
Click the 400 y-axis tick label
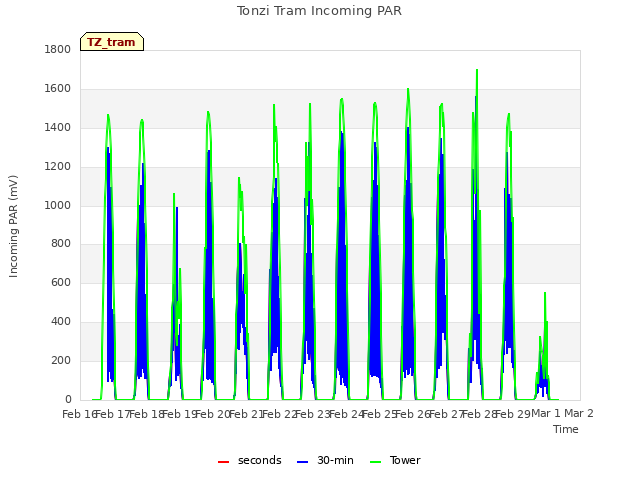click(x=61, y=322)
